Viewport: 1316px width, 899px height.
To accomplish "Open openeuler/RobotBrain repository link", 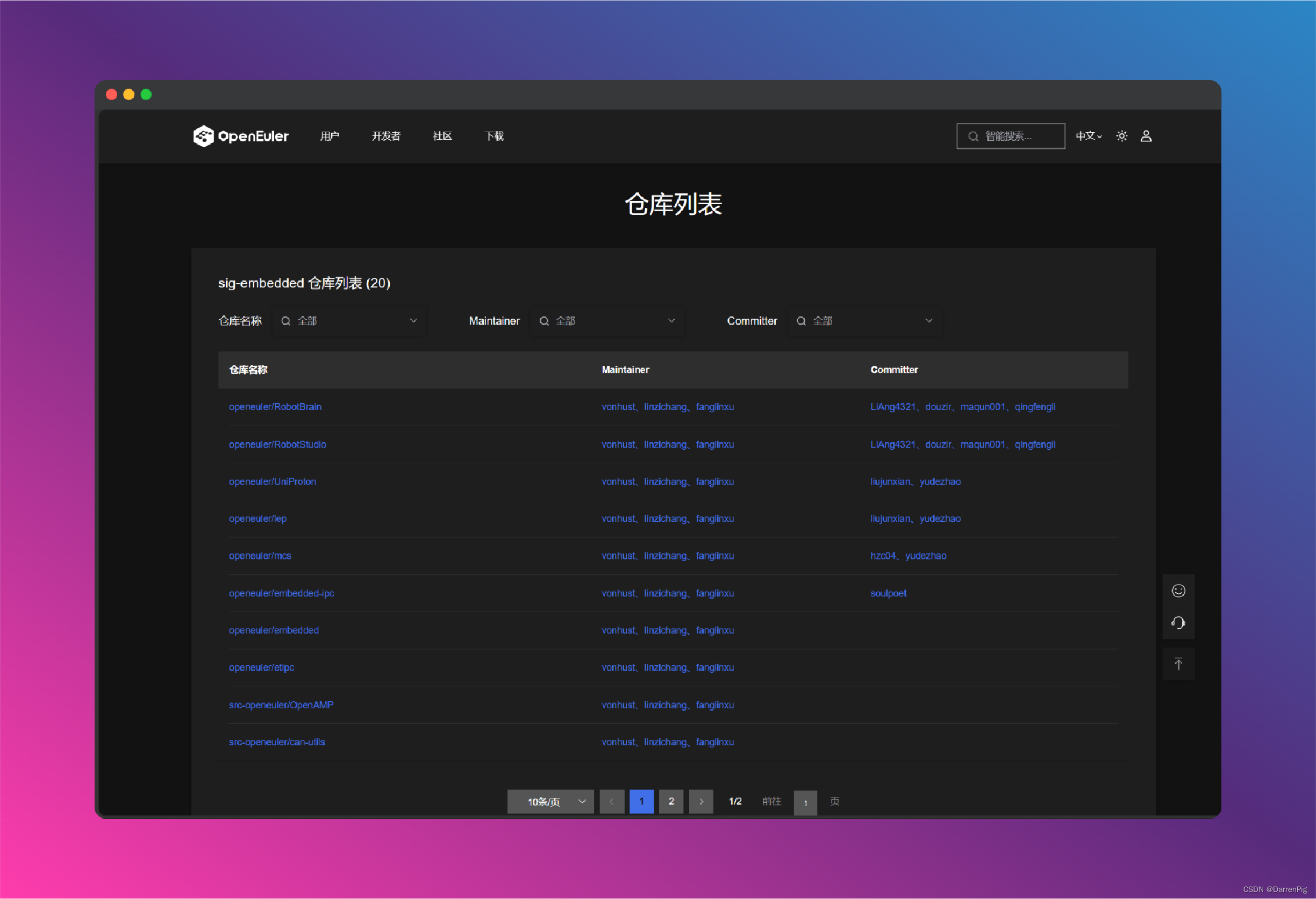I will point(275,406).
